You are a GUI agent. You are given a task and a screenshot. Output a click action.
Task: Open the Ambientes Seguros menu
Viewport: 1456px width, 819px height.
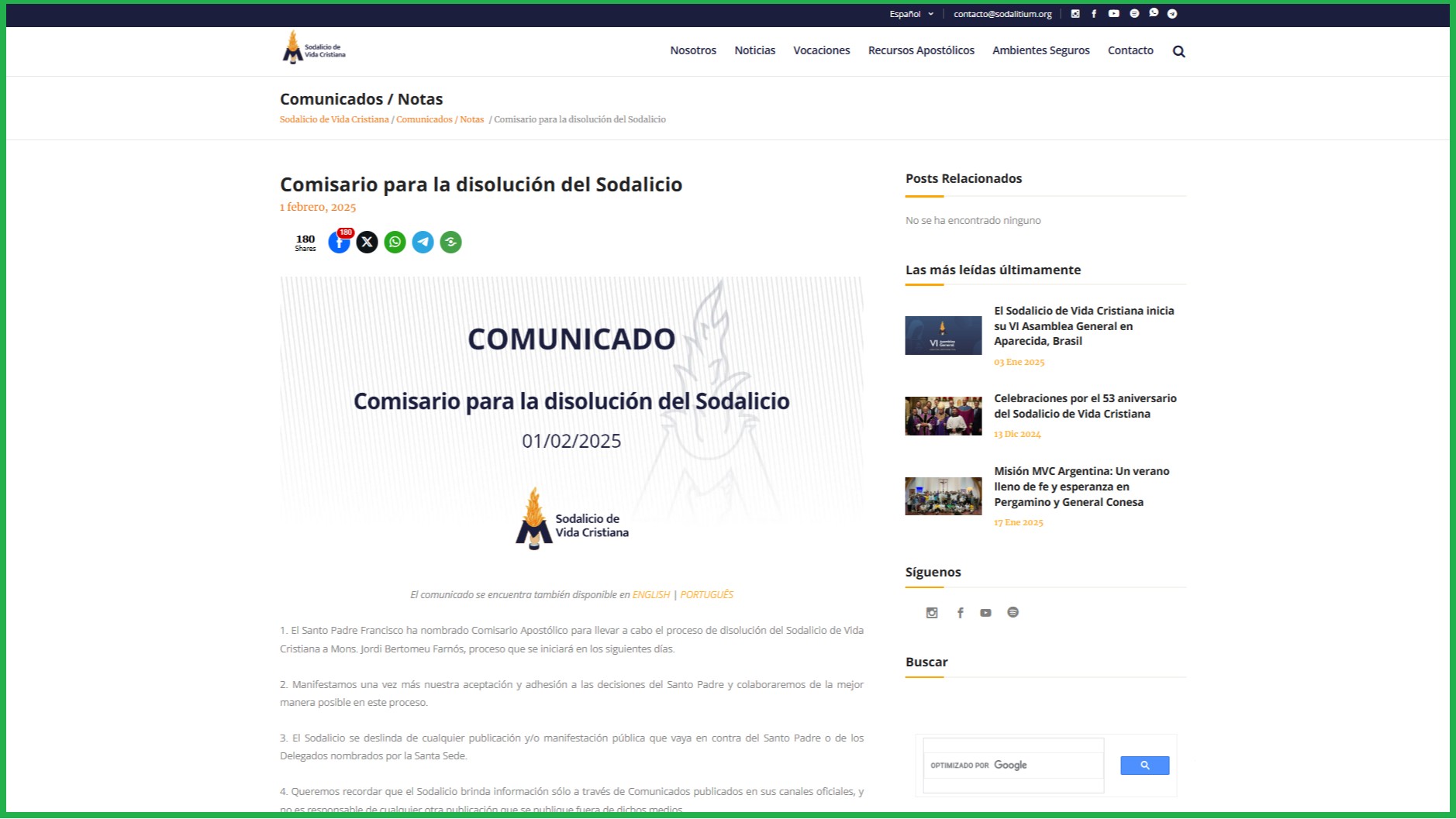1041,50
